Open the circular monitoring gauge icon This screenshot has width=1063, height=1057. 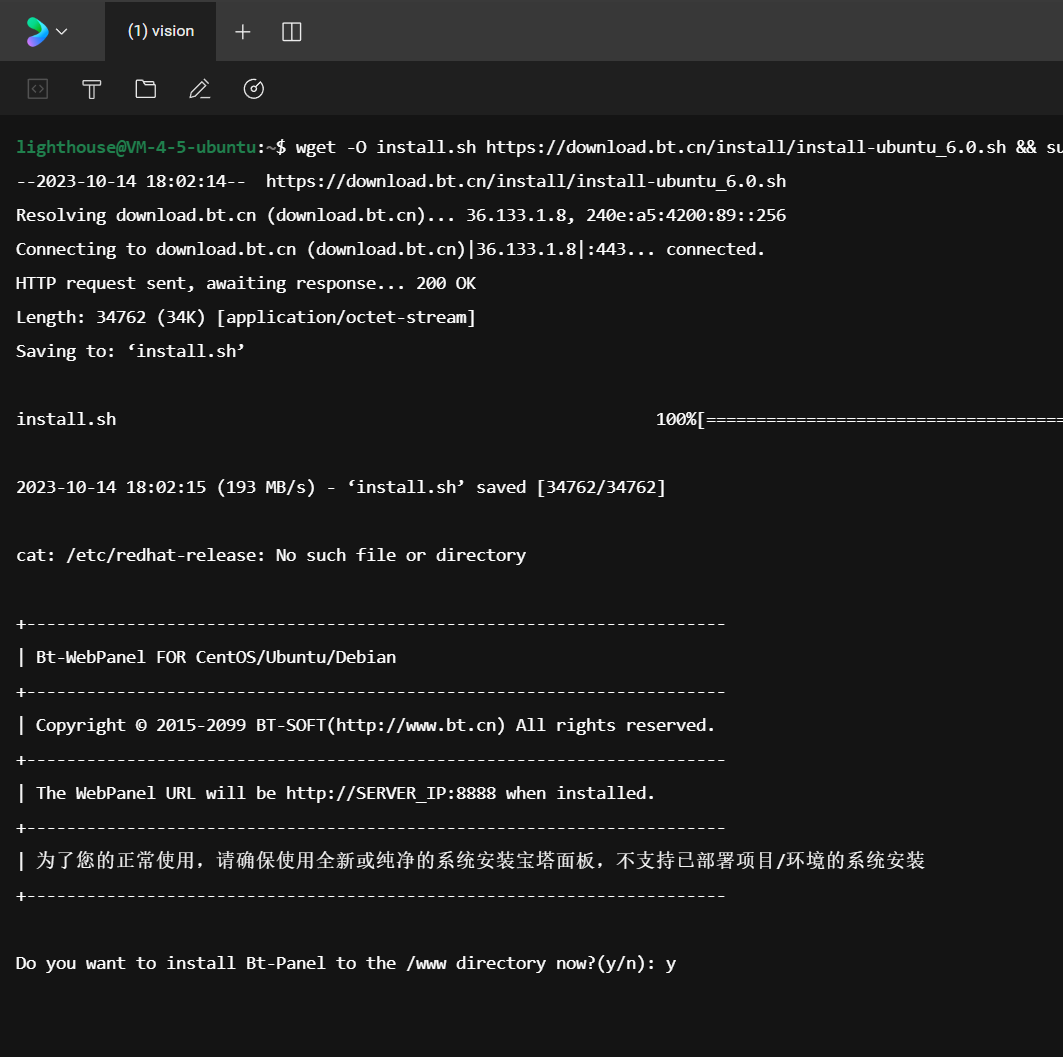point(254,89)
